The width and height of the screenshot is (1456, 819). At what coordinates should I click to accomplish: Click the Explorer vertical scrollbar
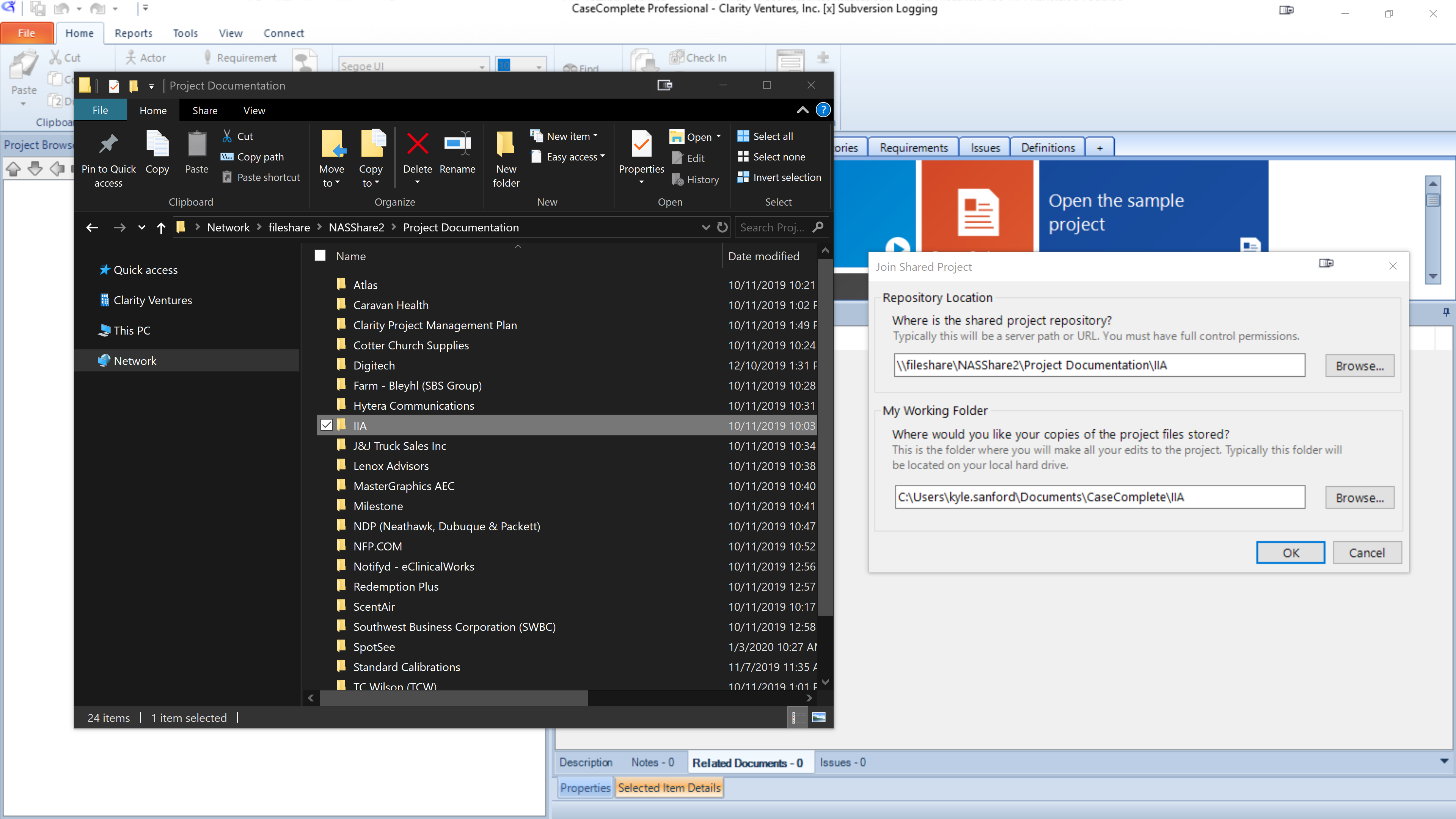tap(825, 437)
